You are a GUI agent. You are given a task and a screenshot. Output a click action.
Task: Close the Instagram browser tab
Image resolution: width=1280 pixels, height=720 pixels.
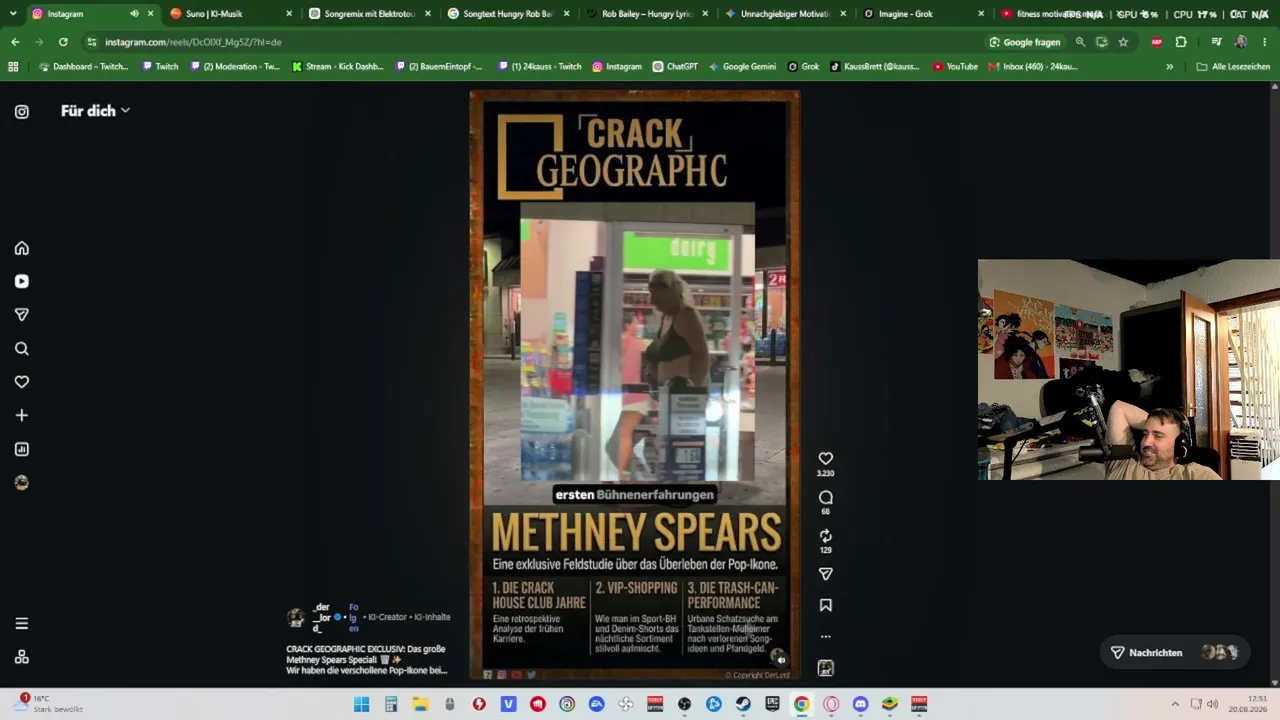[151, 14]
